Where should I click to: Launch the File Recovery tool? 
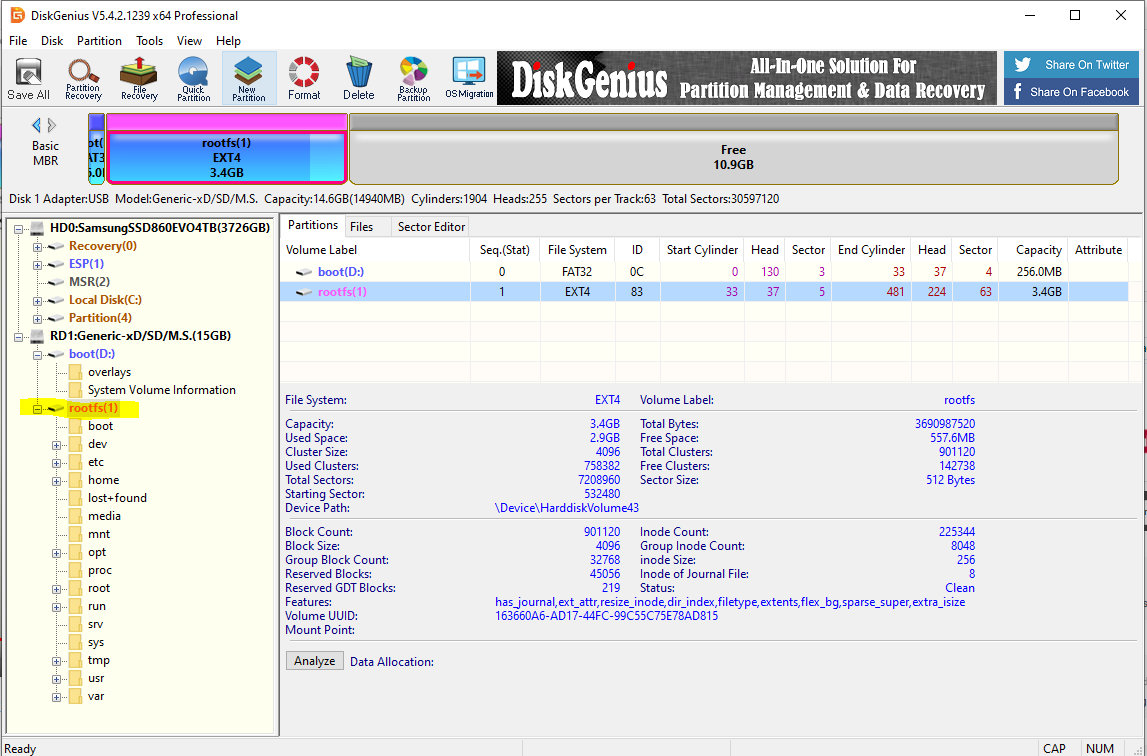click(139, 78)
